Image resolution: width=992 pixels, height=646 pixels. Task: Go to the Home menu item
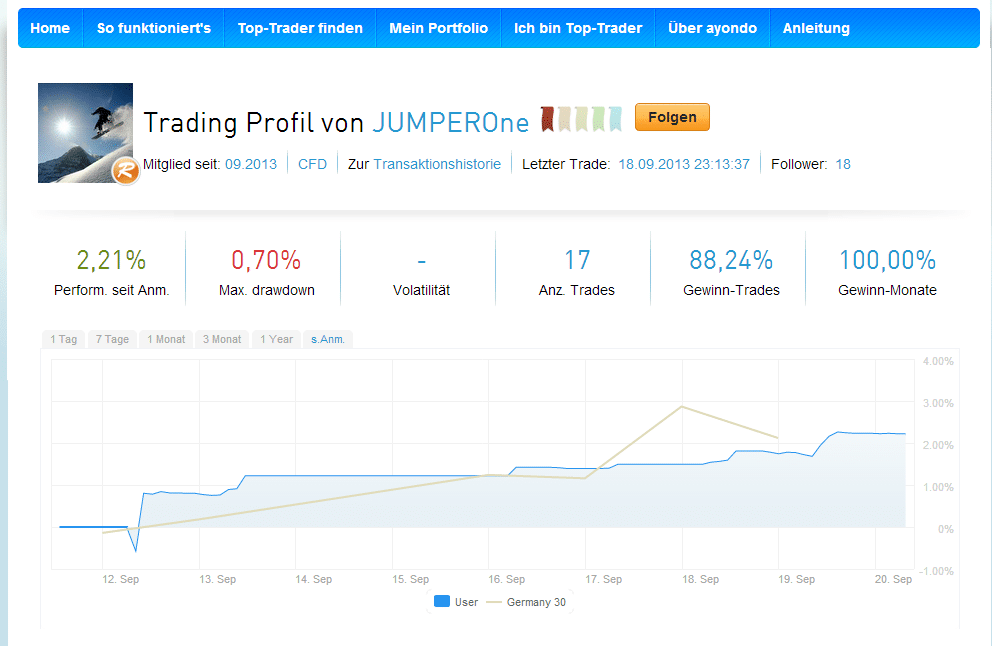tap(50, 28)
